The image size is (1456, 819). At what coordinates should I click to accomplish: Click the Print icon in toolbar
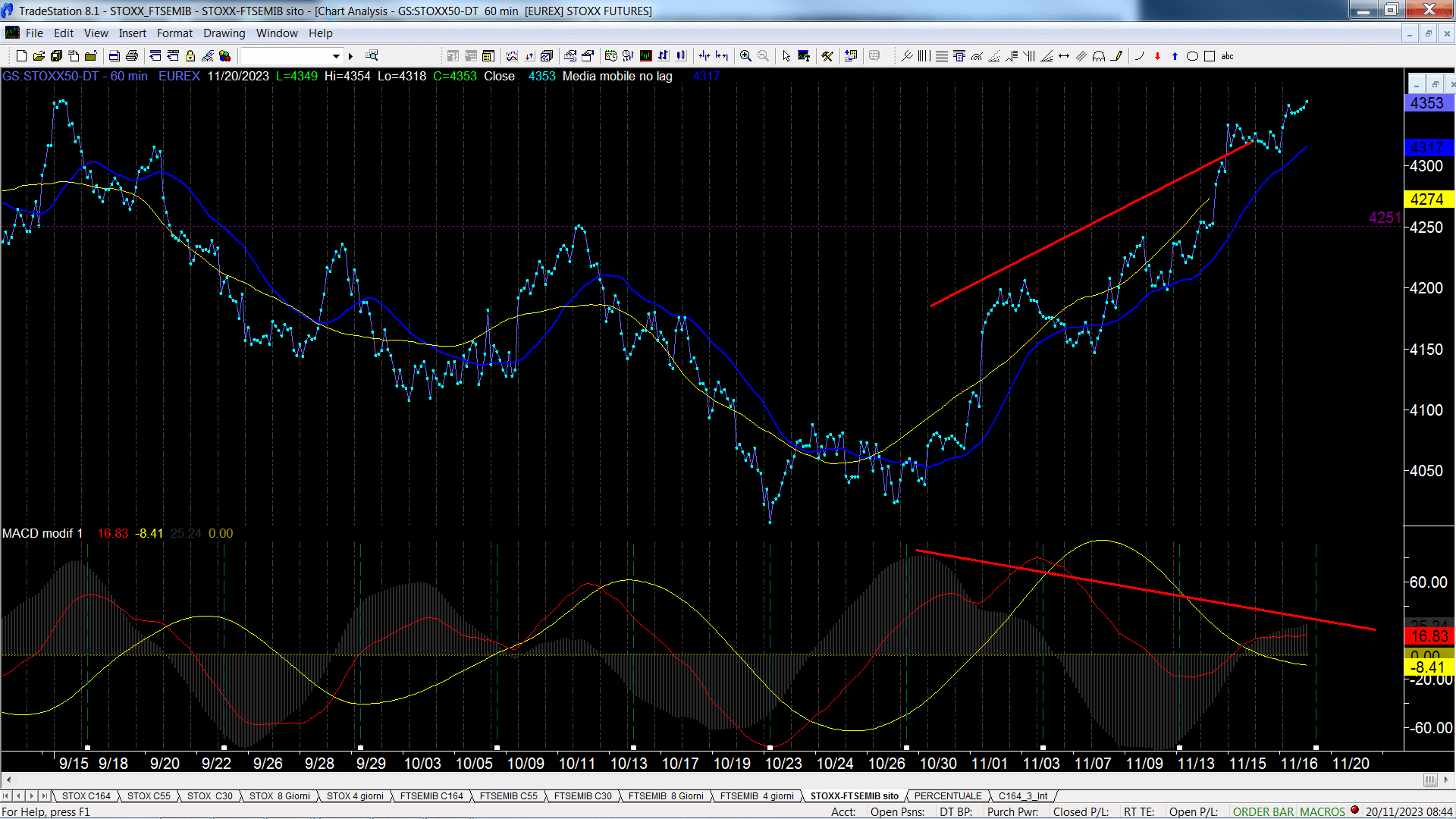pos(132,56)
